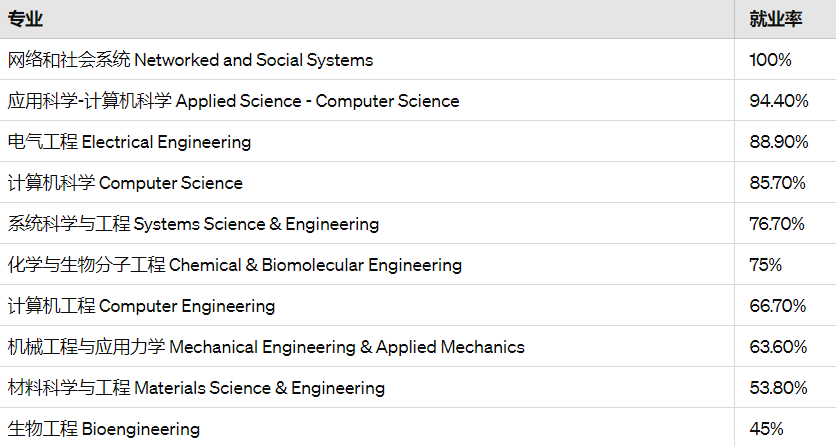Select Materials Science & Engineering row

pyautogui.click(x=418, y=388)
